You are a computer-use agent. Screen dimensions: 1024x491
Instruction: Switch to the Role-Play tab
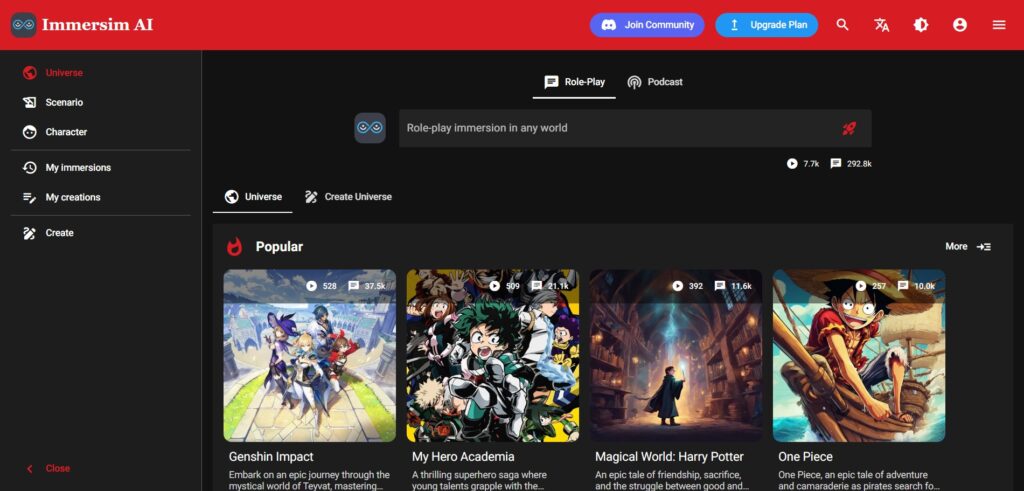click(574, 82)
